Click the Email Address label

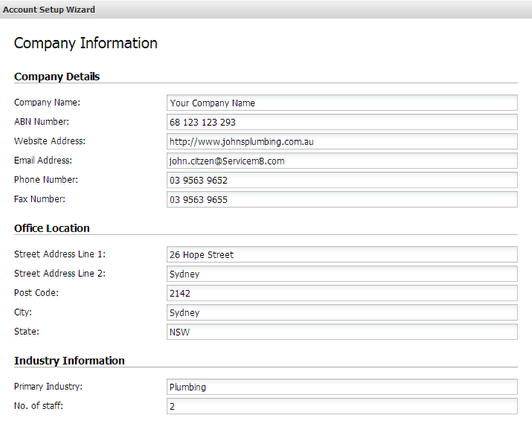tap(43, 160)
